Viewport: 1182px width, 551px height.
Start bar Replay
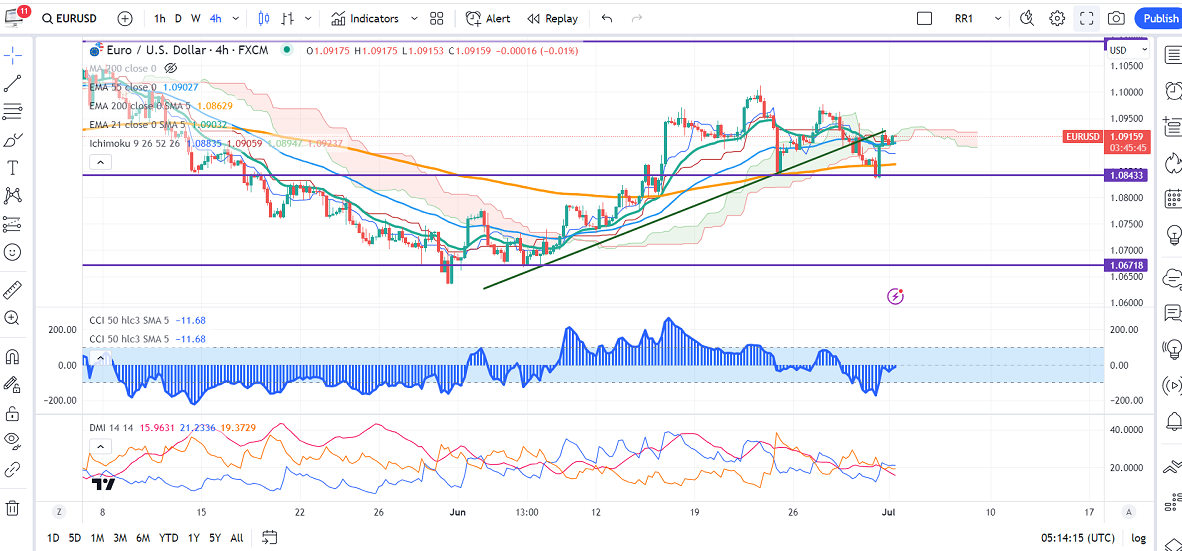coord(553,18)
